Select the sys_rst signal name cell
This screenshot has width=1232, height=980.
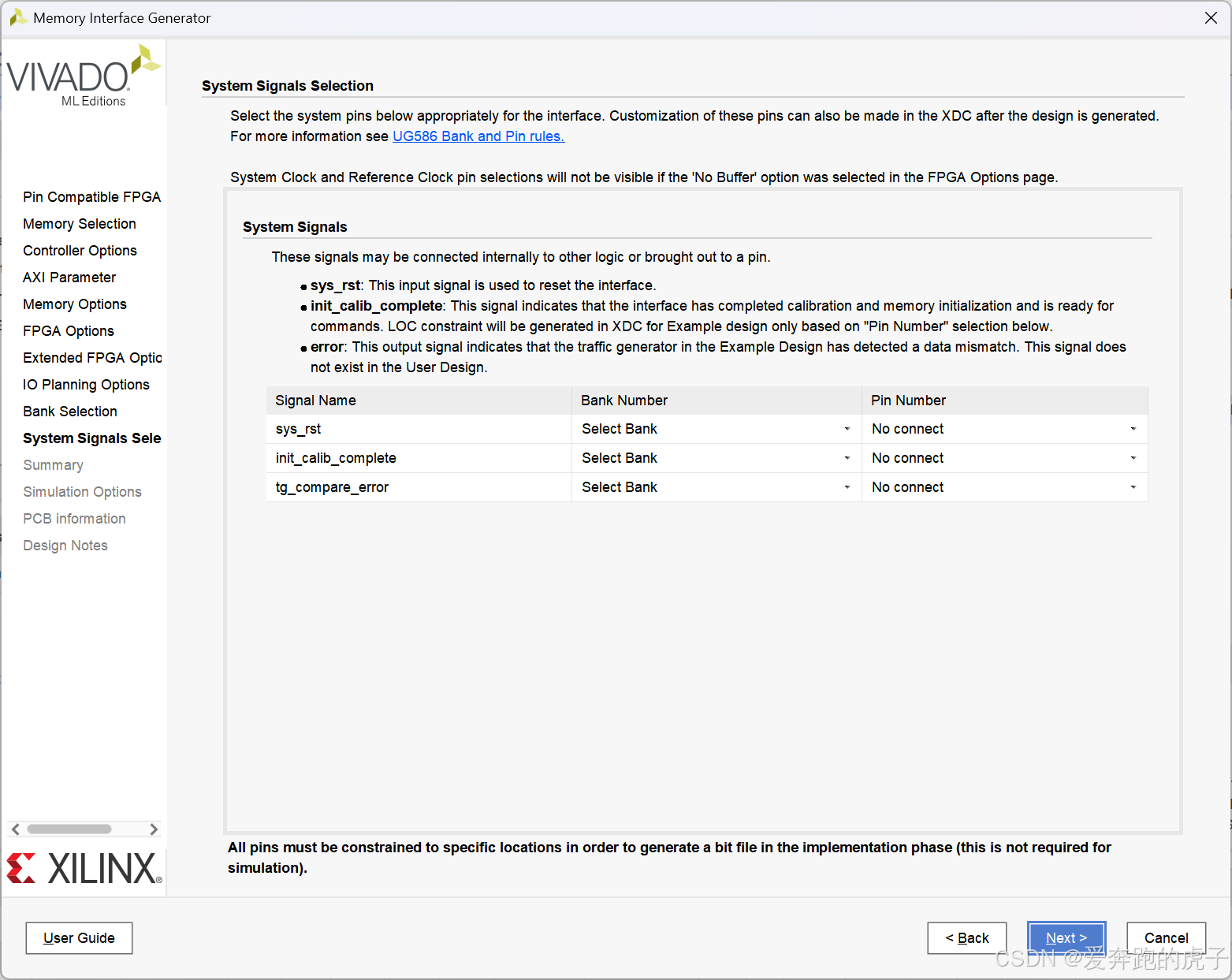[419, 429]
